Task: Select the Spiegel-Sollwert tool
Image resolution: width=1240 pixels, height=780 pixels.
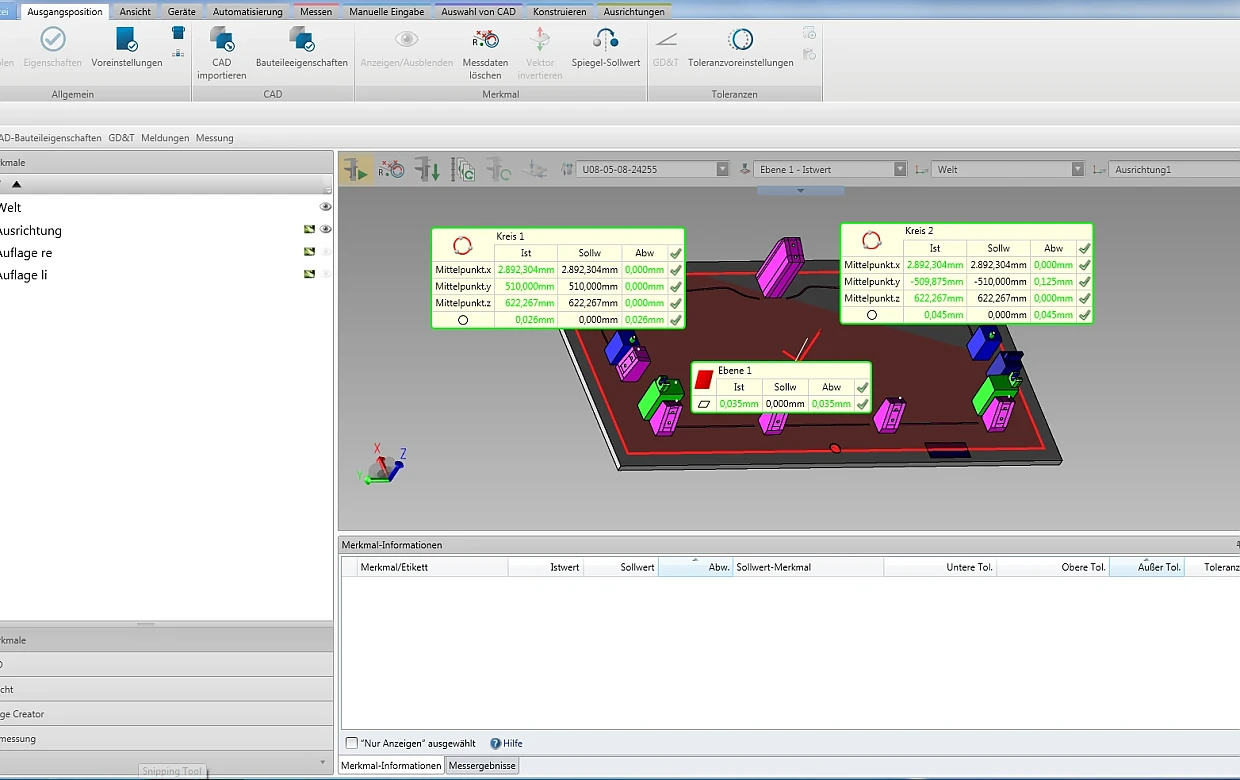Action: click(605, 40)
